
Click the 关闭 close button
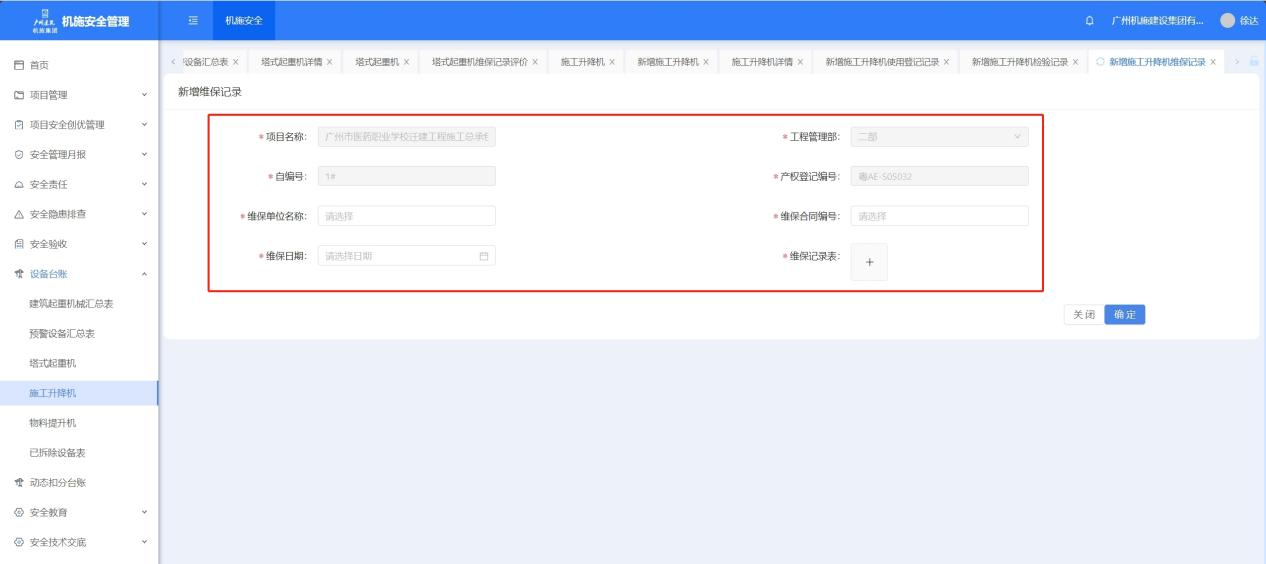1083,314
